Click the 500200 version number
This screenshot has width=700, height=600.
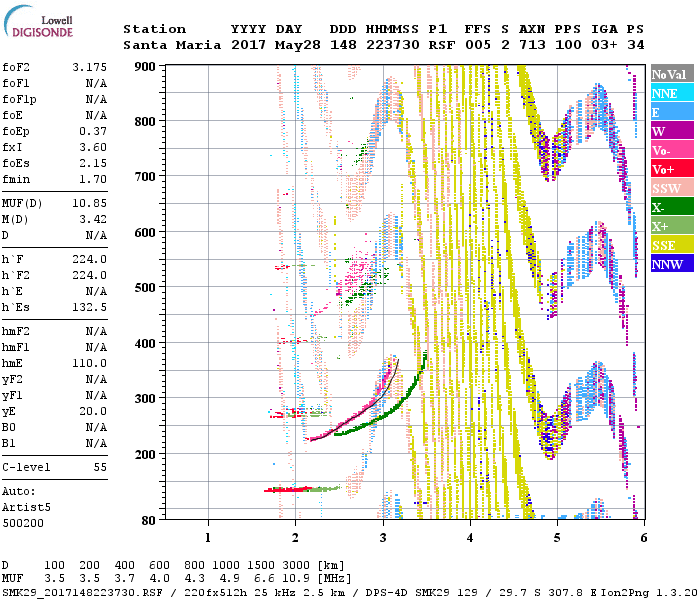click(23, 523)
